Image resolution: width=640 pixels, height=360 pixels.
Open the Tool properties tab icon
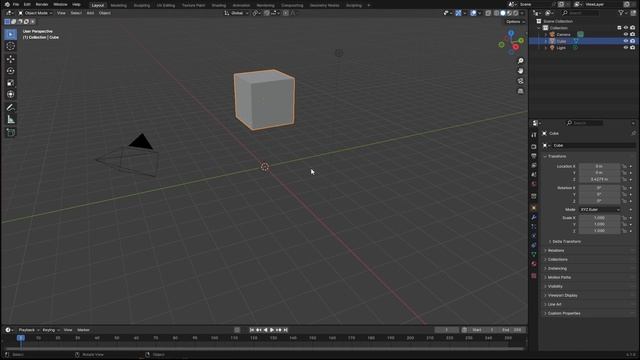click(x=533, y=135)
